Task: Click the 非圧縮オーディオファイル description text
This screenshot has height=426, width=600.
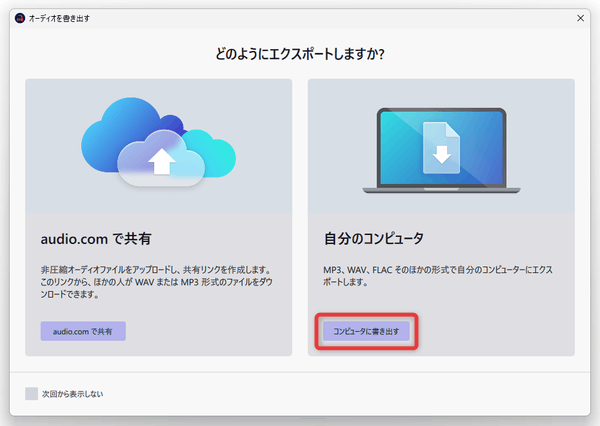Action: (157, 282)
